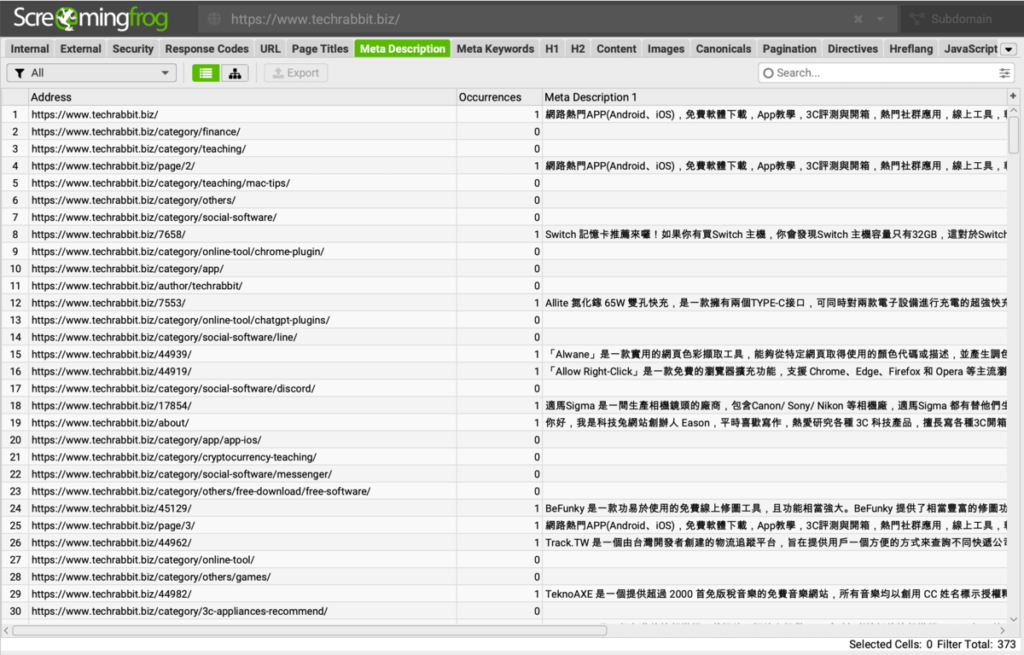Screen dimensions: 1024x655
Task: Click the scroll-left arrow of the horizontal scrollbar
Action: (x=7, y=631)
